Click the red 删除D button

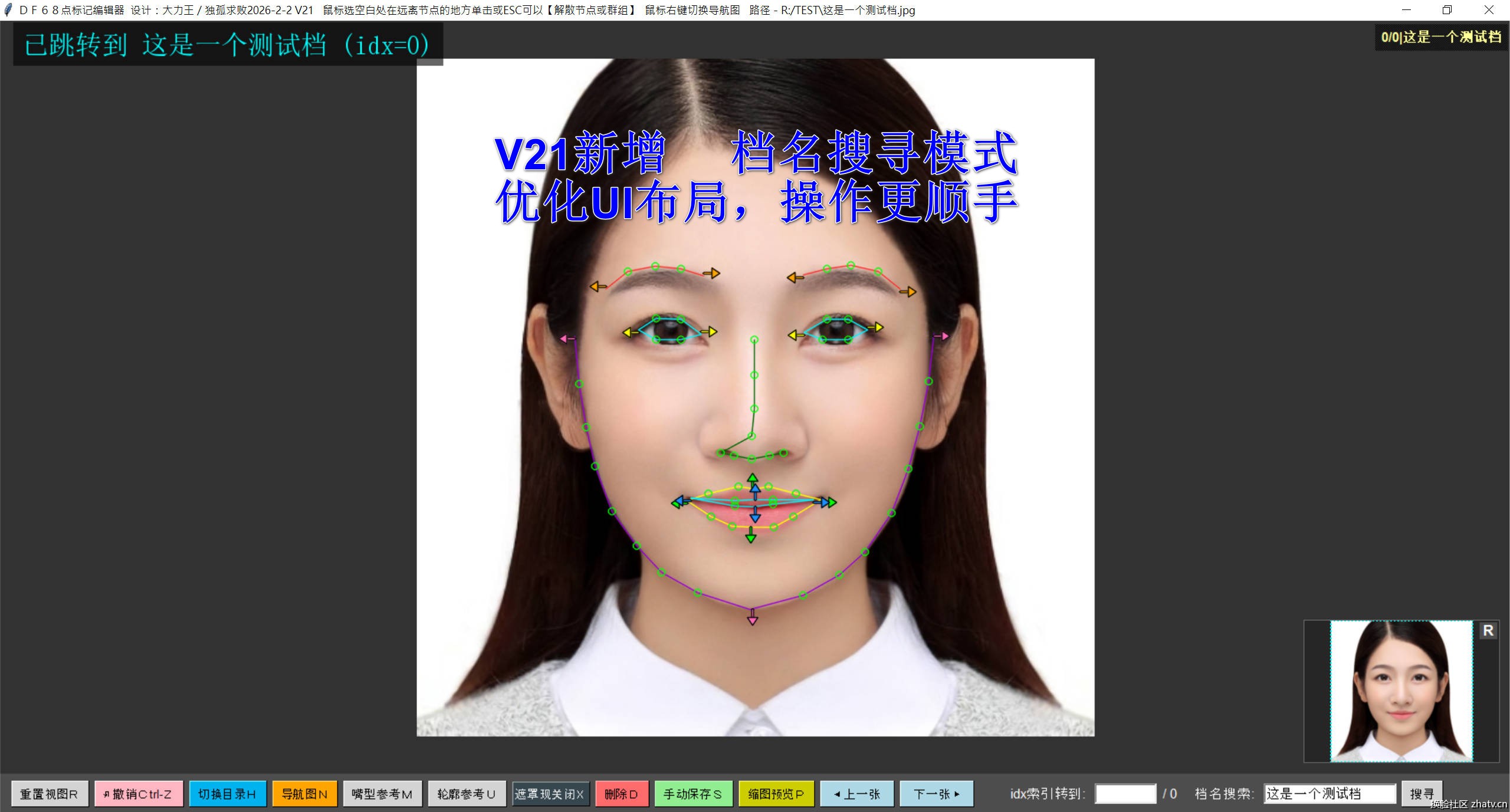[621, 794]
